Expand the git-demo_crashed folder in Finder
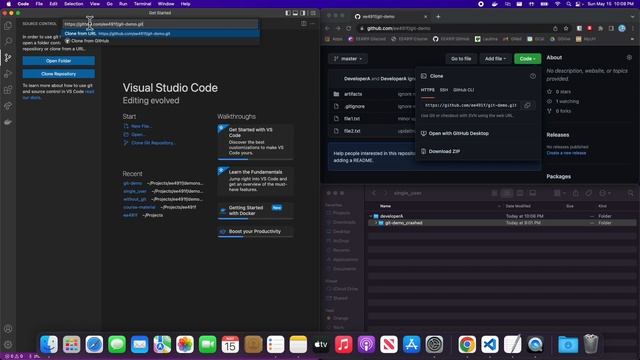Viewport: 640px width, 360px height. 376,223
